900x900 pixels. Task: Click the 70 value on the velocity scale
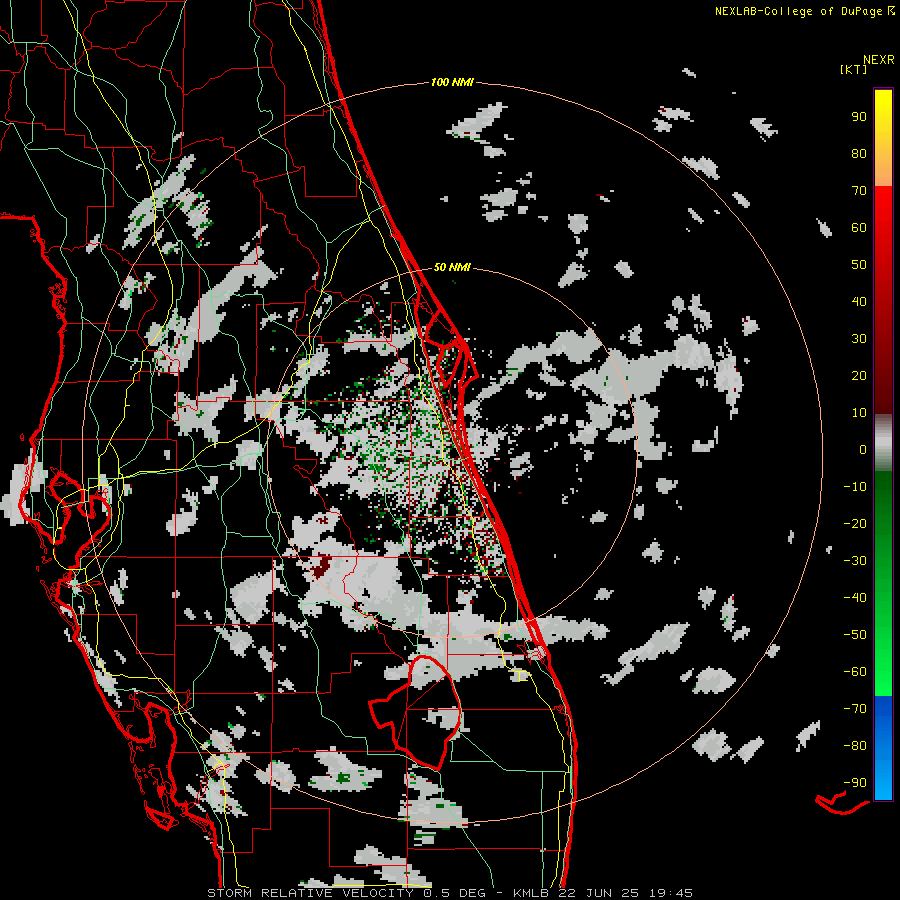pos(859,191)
